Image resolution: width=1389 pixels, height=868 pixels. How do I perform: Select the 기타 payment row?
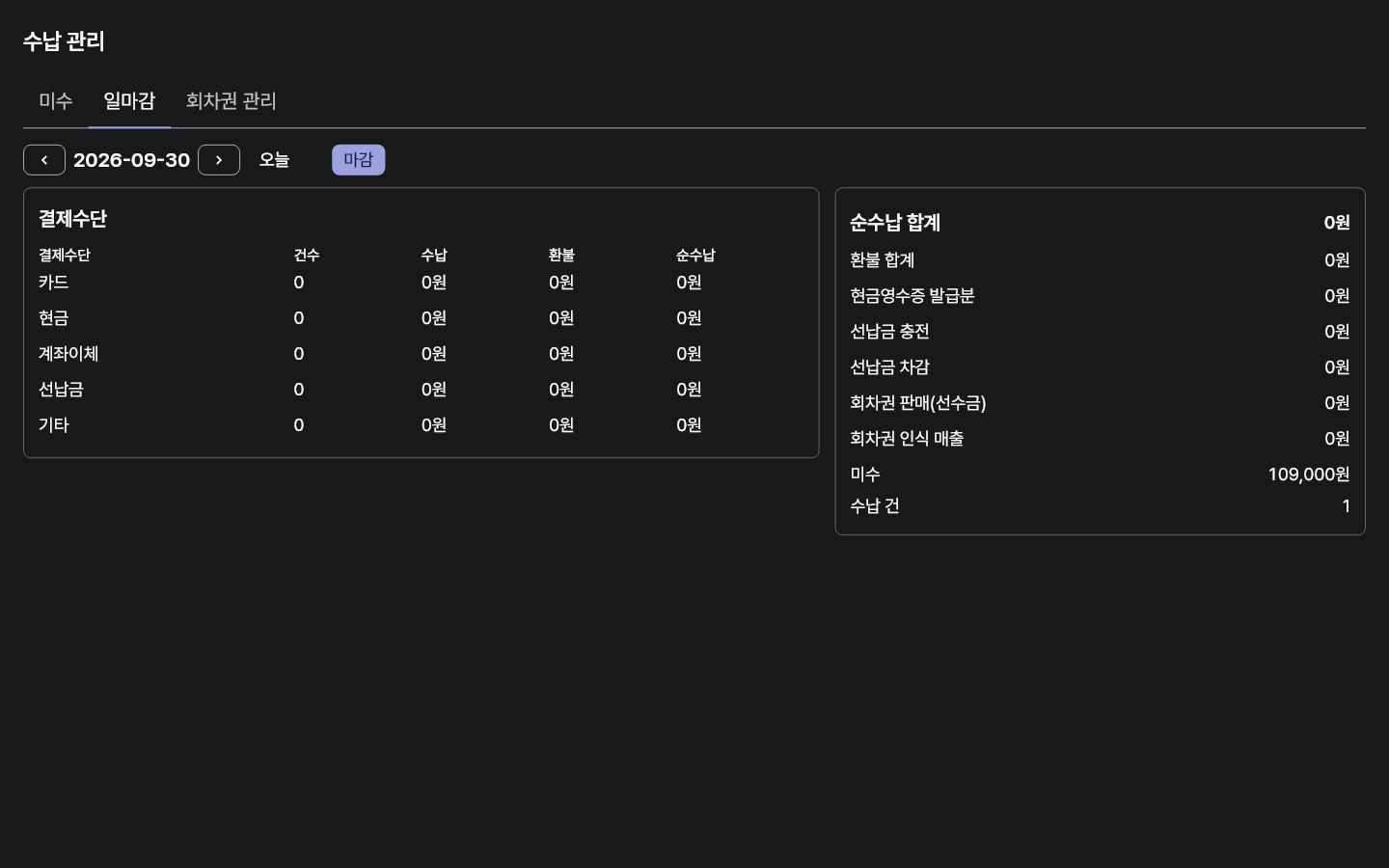tap(421, 425)
